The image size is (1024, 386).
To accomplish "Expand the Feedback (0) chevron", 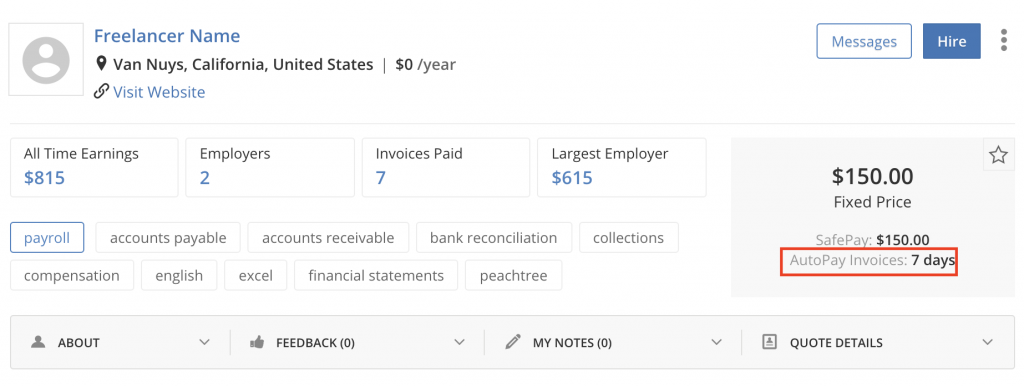I will pyautogui.click(x=460, y=342).
